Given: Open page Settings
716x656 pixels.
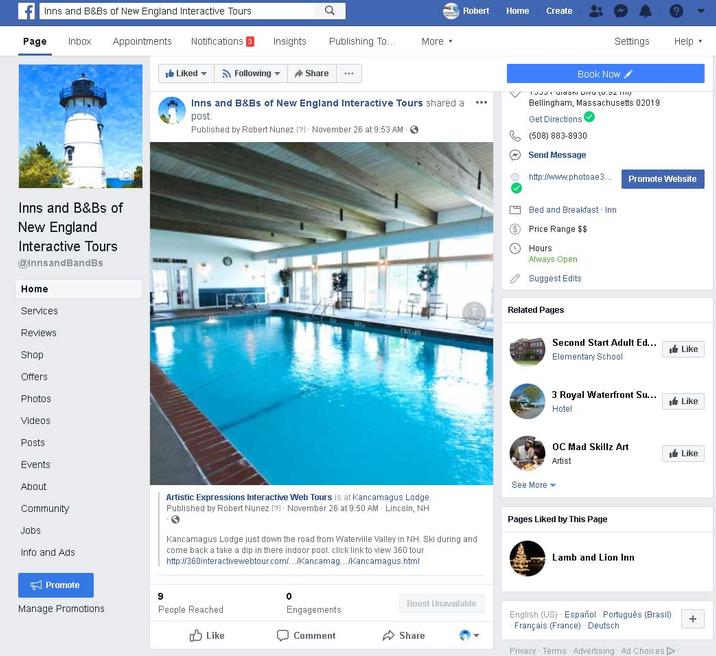Looking at the screenshot, I should [632, 42].
